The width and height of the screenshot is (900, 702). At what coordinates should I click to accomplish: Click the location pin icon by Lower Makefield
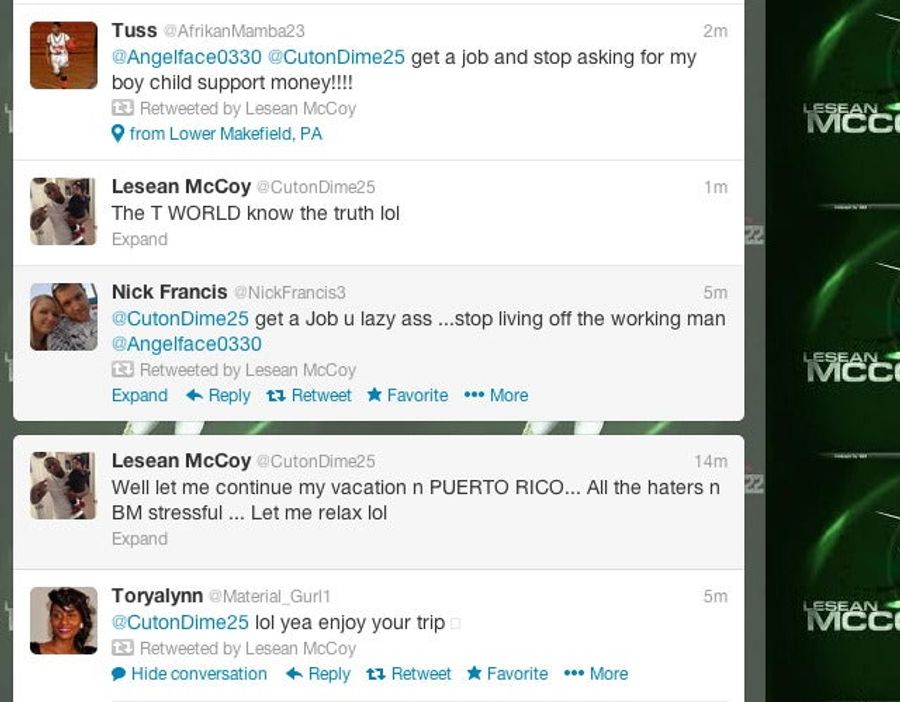[x=117, y=134]
